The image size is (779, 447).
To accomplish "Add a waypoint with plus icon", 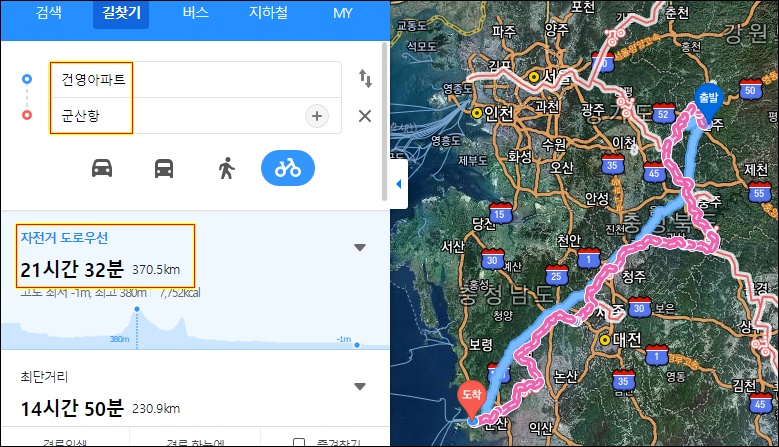I will coord(316,116).
